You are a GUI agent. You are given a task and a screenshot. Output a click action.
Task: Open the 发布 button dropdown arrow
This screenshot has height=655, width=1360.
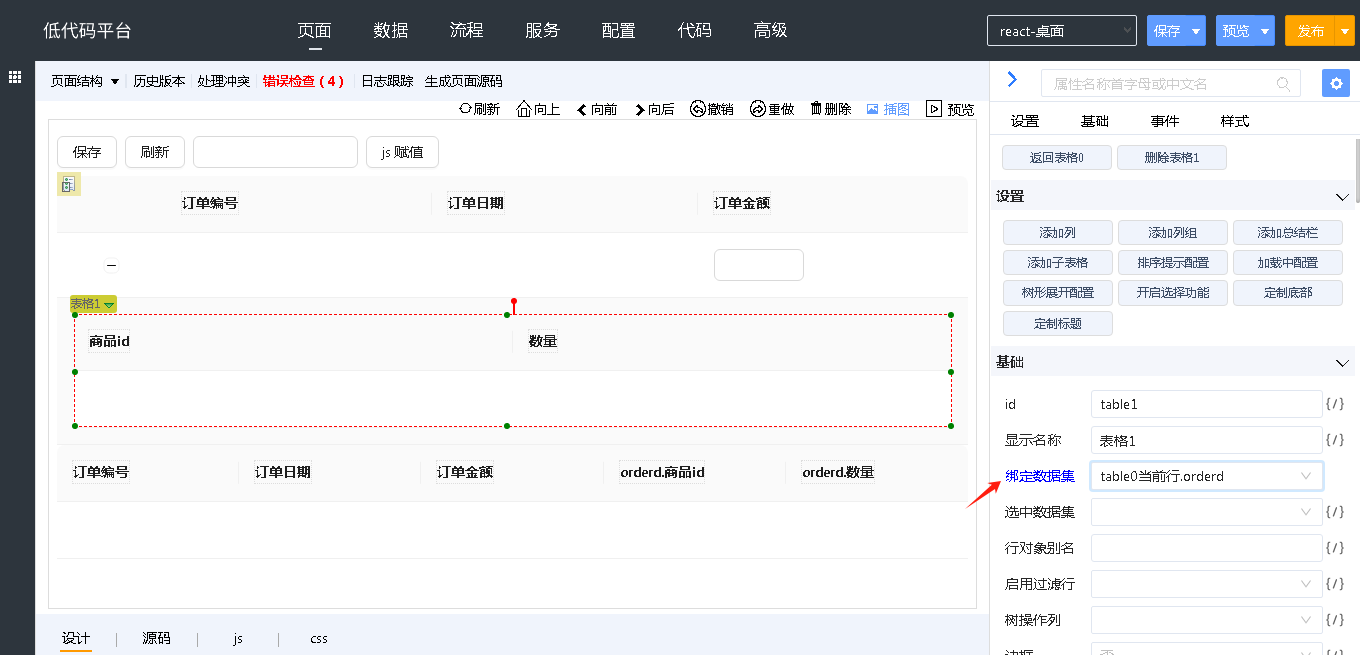(x=1344, y=31)
